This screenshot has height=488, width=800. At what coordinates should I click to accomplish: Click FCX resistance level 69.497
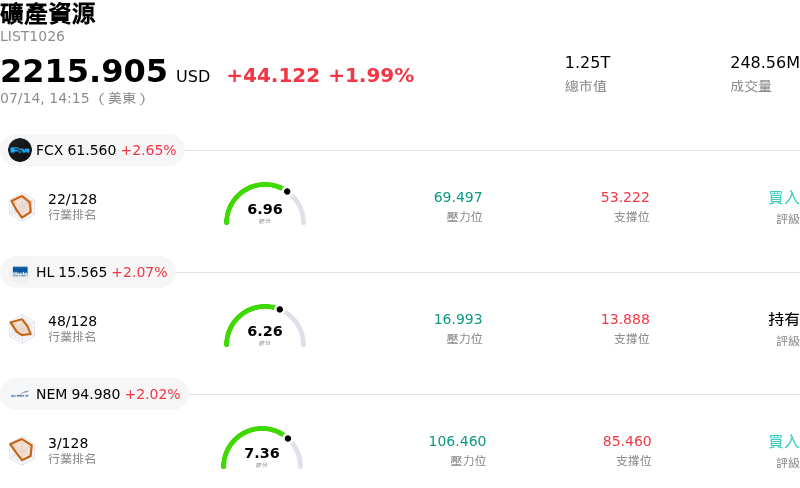[x=458, y=197]
